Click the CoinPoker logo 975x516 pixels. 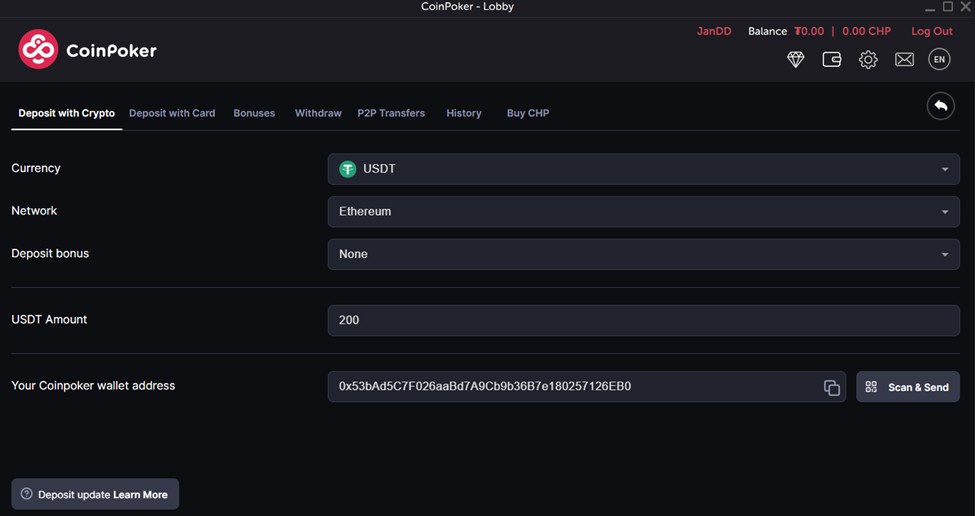[88, 50]
